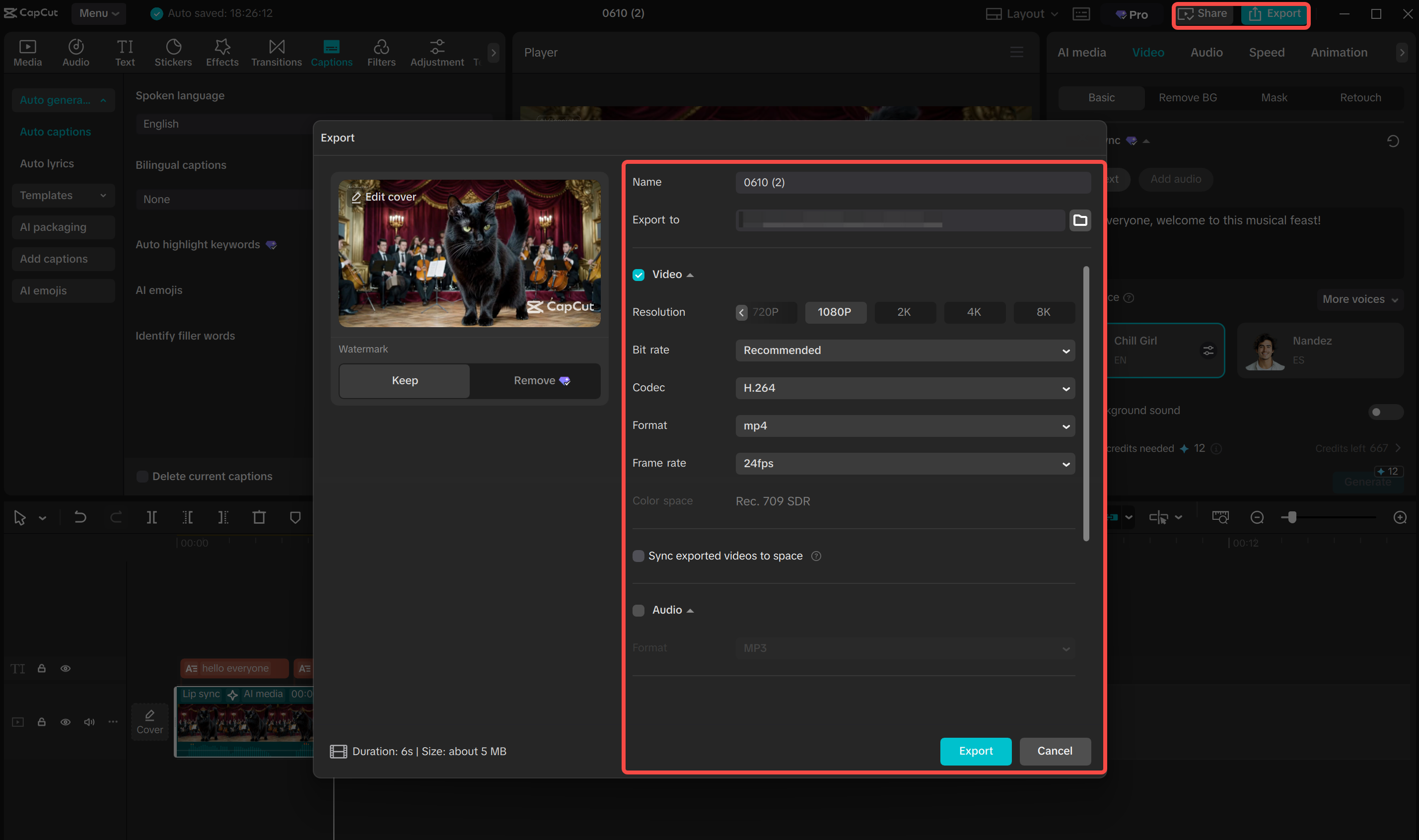The image size is (1419, 840).
Task: Enable Sync exported videos to space
Action: (638, 556)
